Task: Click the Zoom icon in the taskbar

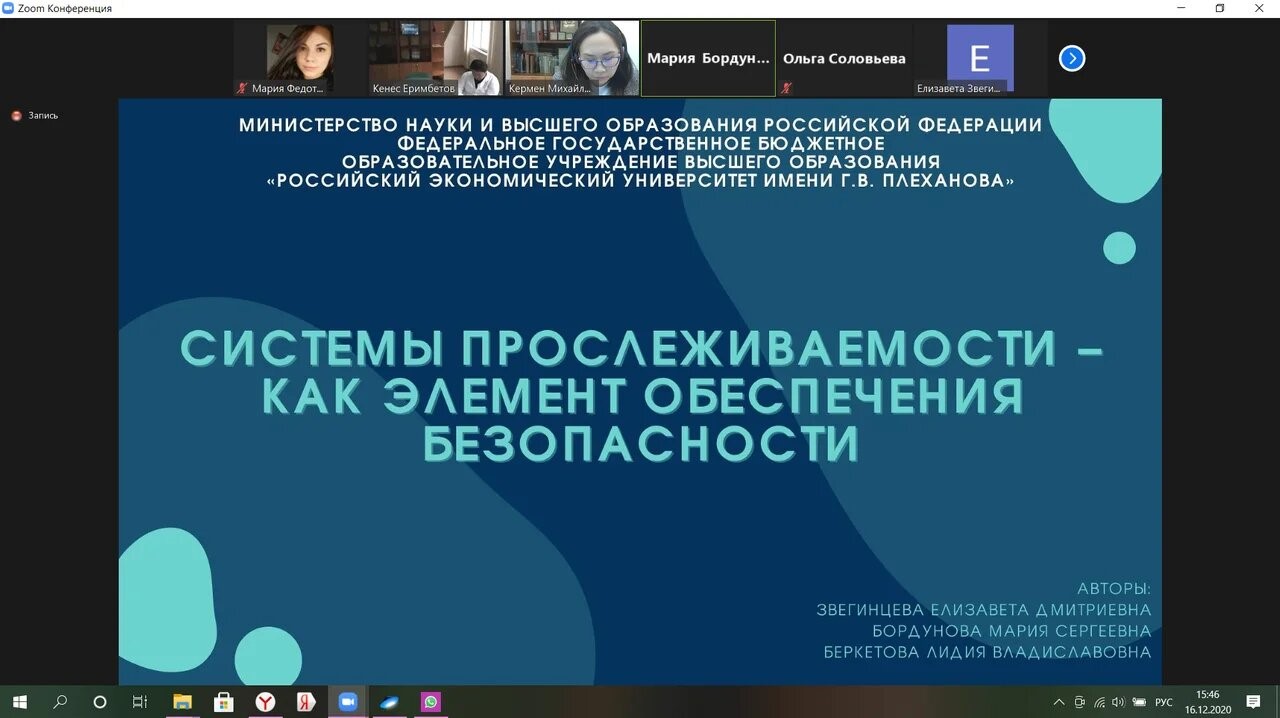Action: [x=348, y=702]
